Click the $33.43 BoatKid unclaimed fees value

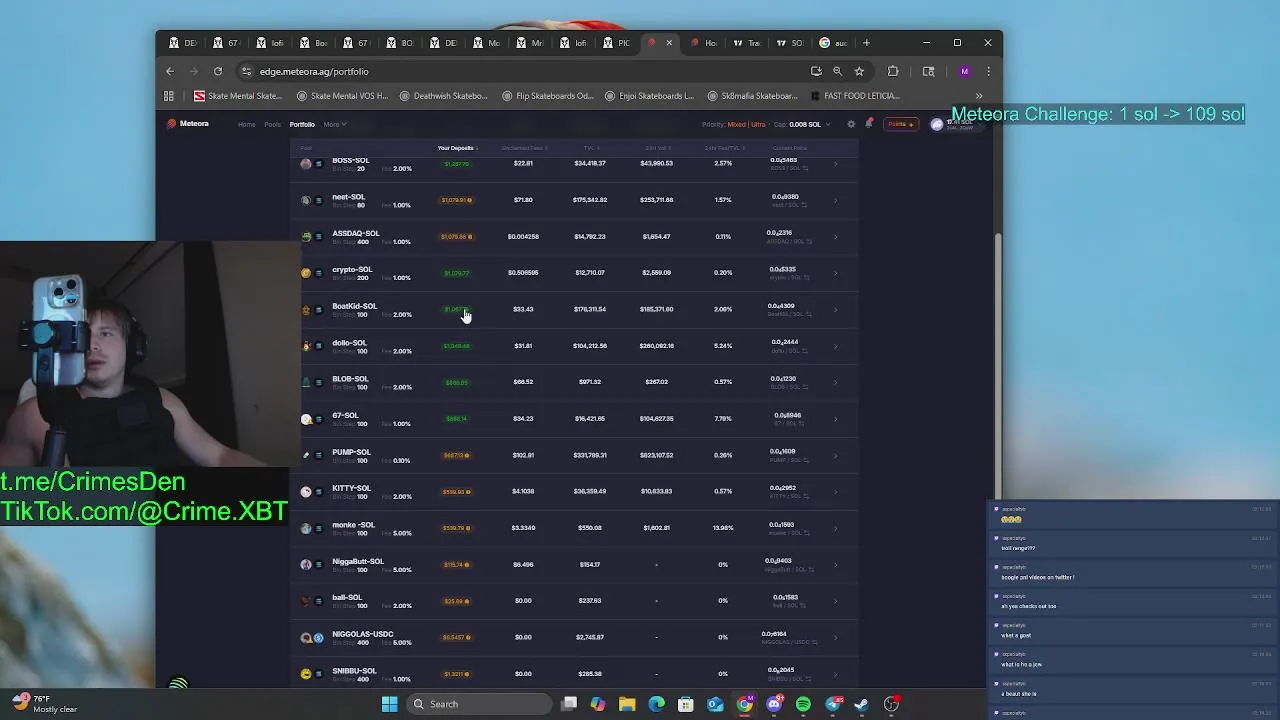523,309
